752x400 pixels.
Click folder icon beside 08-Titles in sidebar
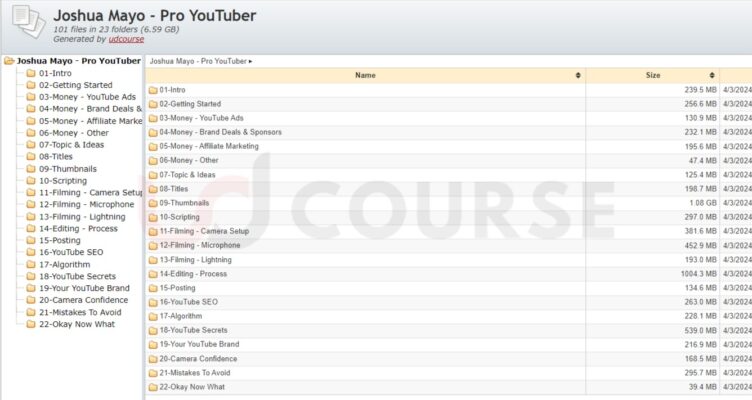coord(31,157)
